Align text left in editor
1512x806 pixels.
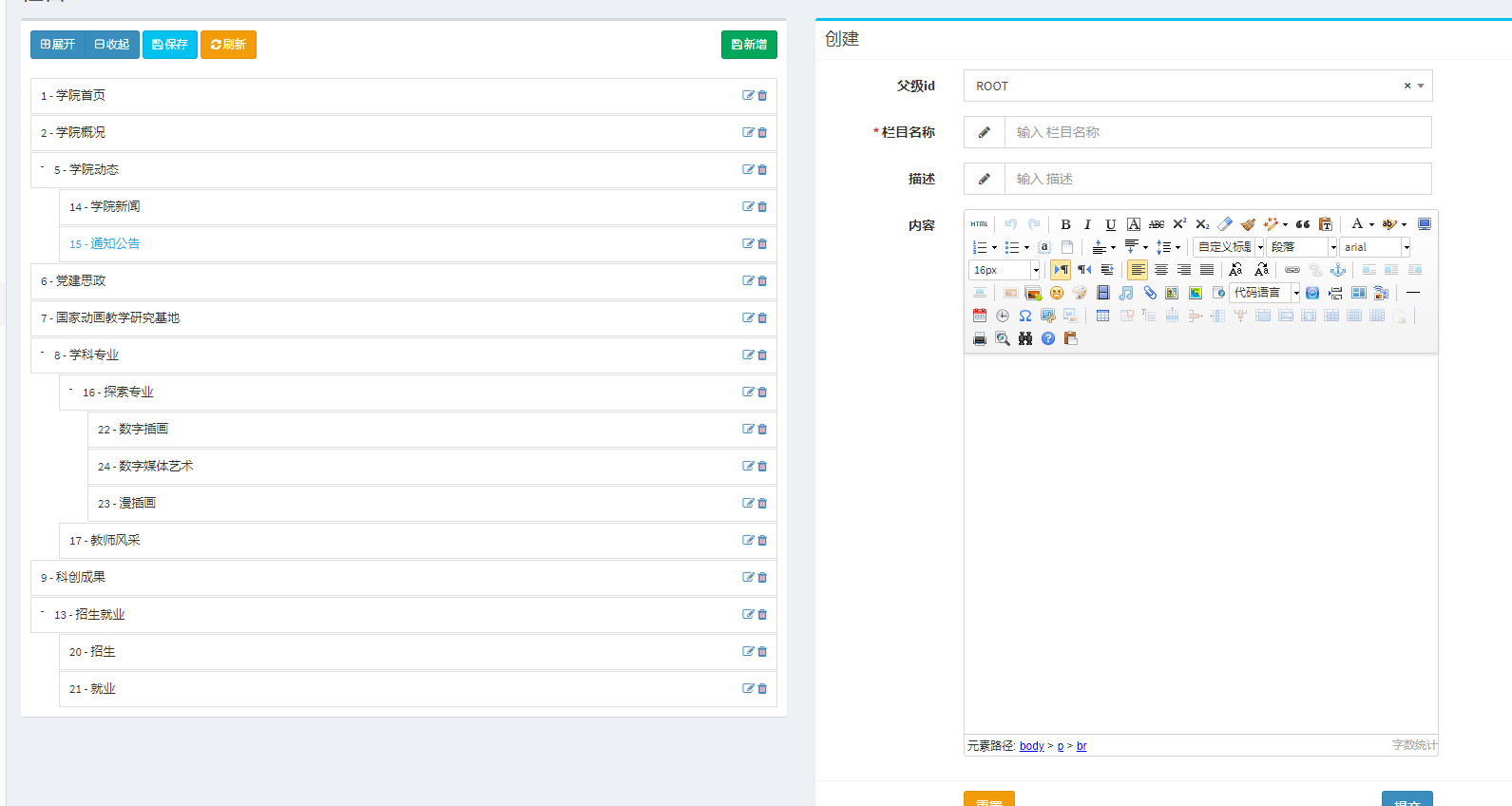click(x=1138, y=270)
